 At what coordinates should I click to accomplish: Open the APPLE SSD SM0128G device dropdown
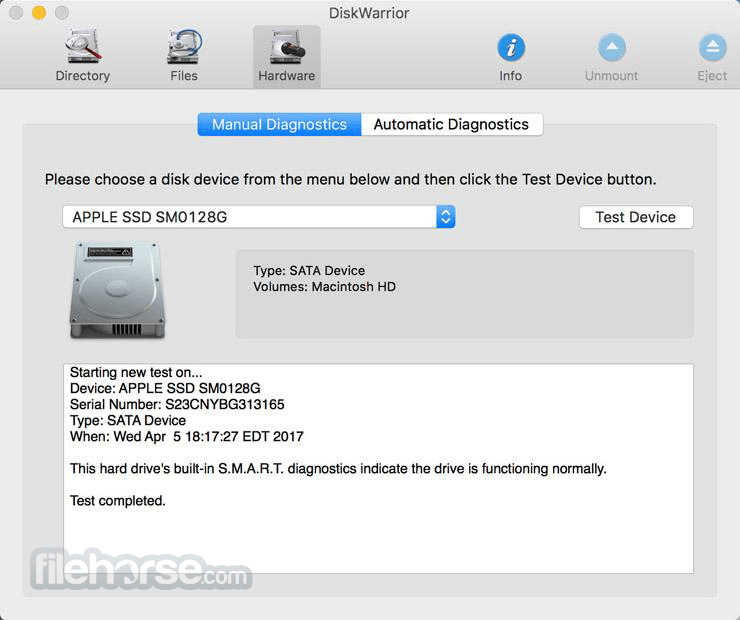pyautogui.click(x=259, y=217)
